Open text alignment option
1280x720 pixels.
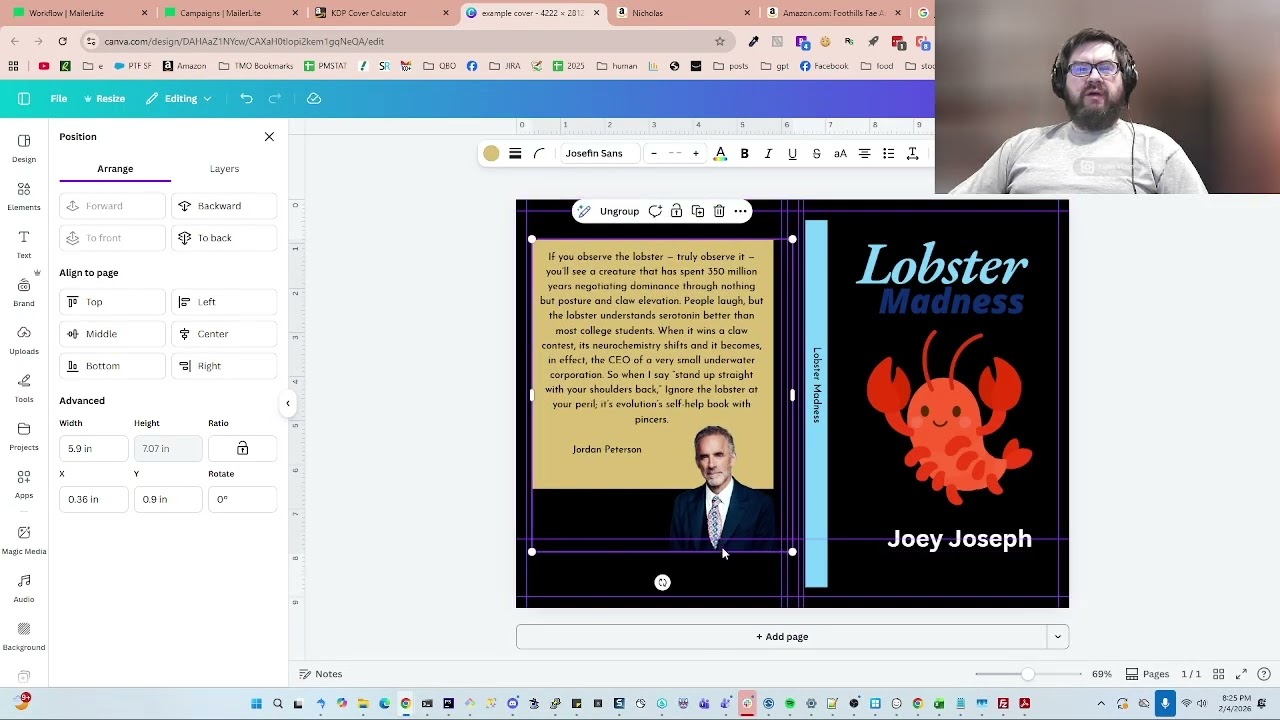(x=864, y=153)
